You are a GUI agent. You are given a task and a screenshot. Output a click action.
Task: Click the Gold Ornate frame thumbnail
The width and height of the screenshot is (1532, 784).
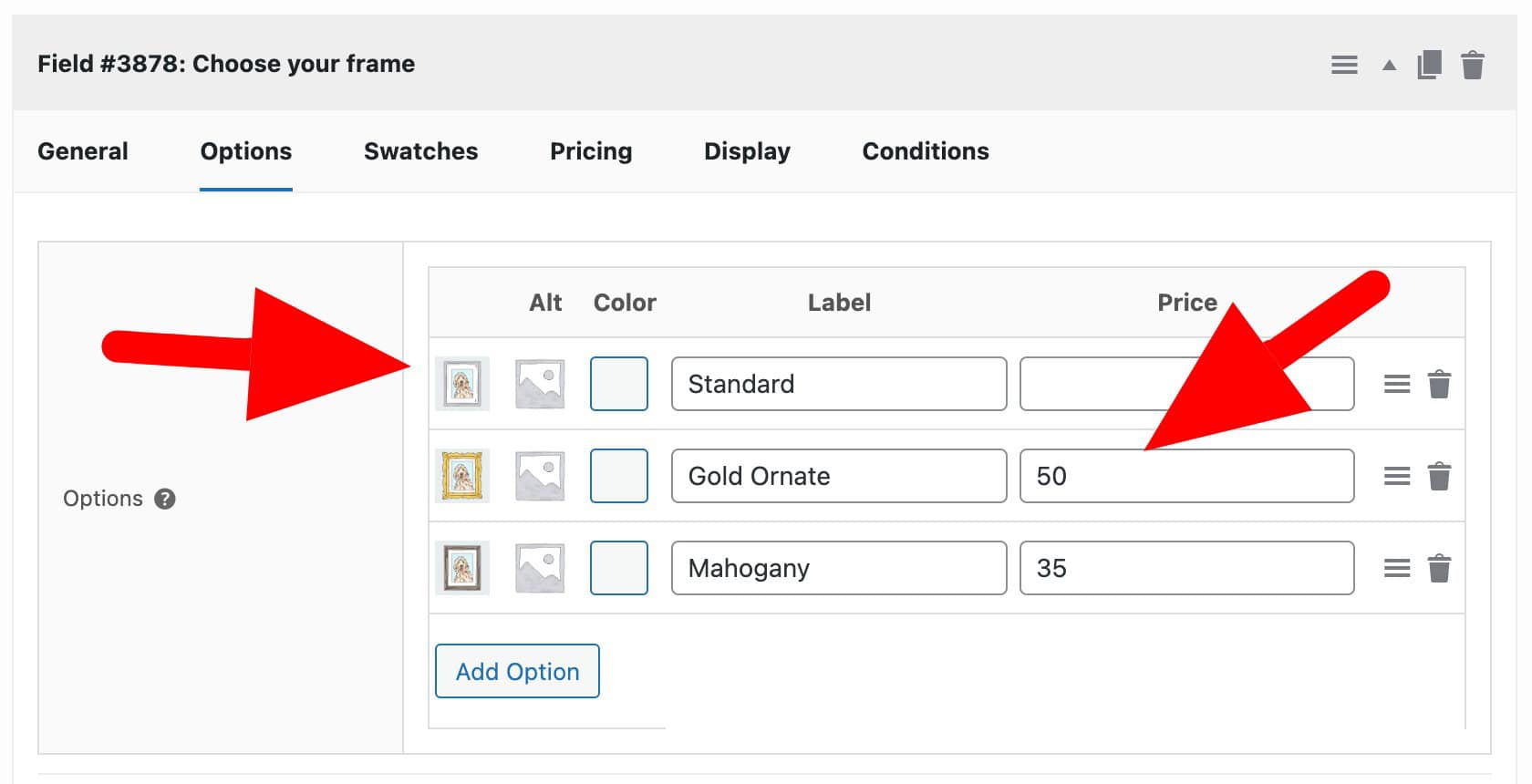click(x=462, y=475)
